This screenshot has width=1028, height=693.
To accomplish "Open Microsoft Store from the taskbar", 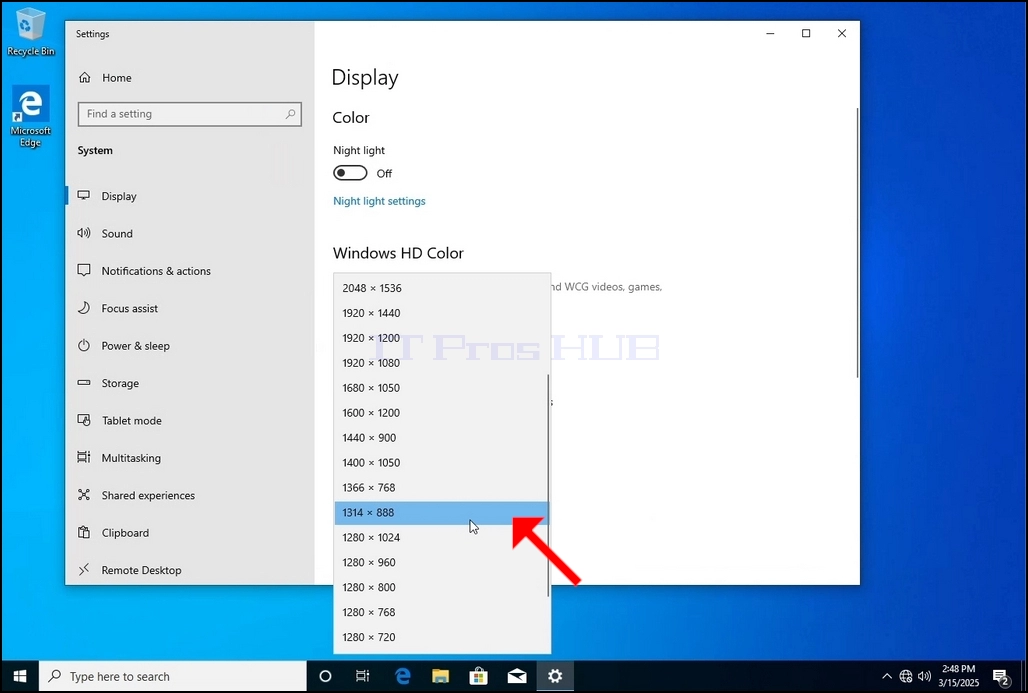I will [479, 676].
